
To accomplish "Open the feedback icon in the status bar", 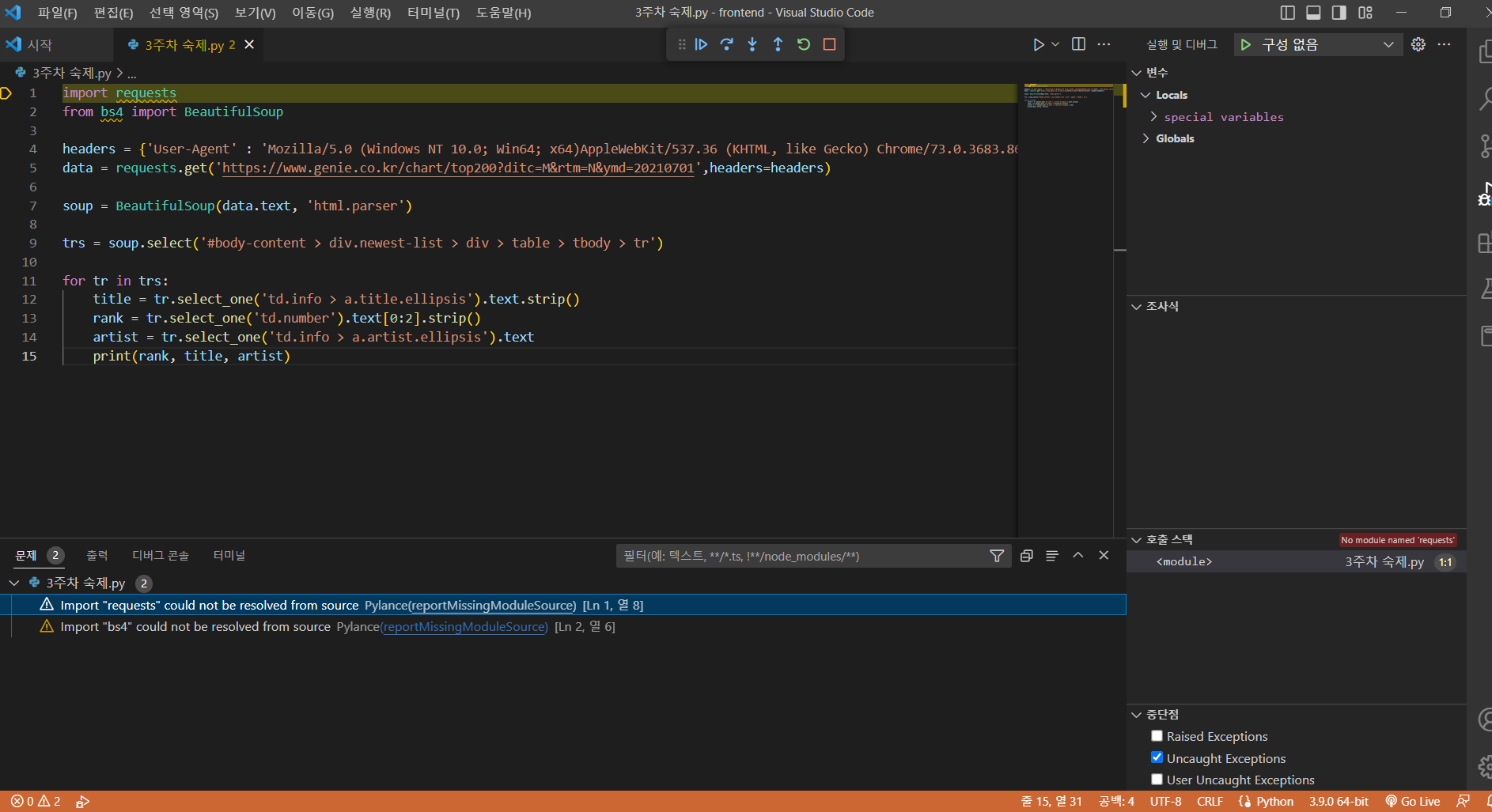I will tap(1464, 802).
